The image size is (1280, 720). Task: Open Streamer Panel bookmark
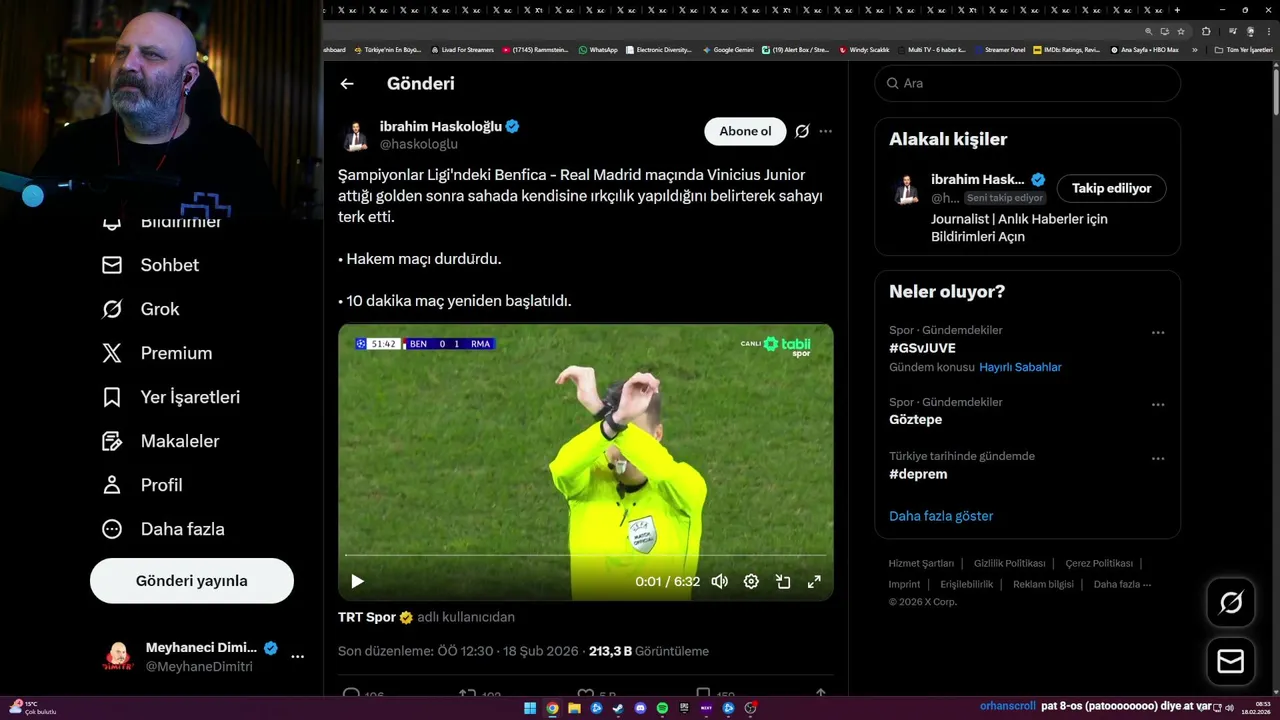point(998,50)
